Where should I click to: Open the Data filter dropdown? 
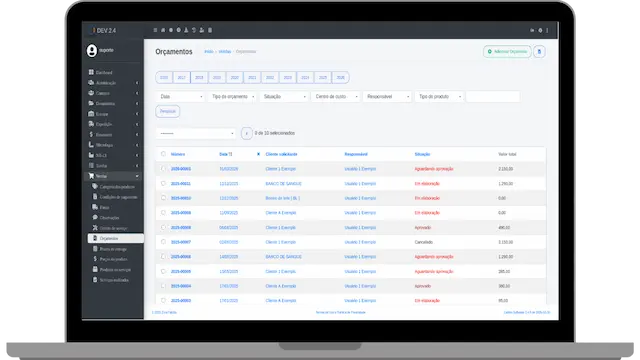pos(180,97)
